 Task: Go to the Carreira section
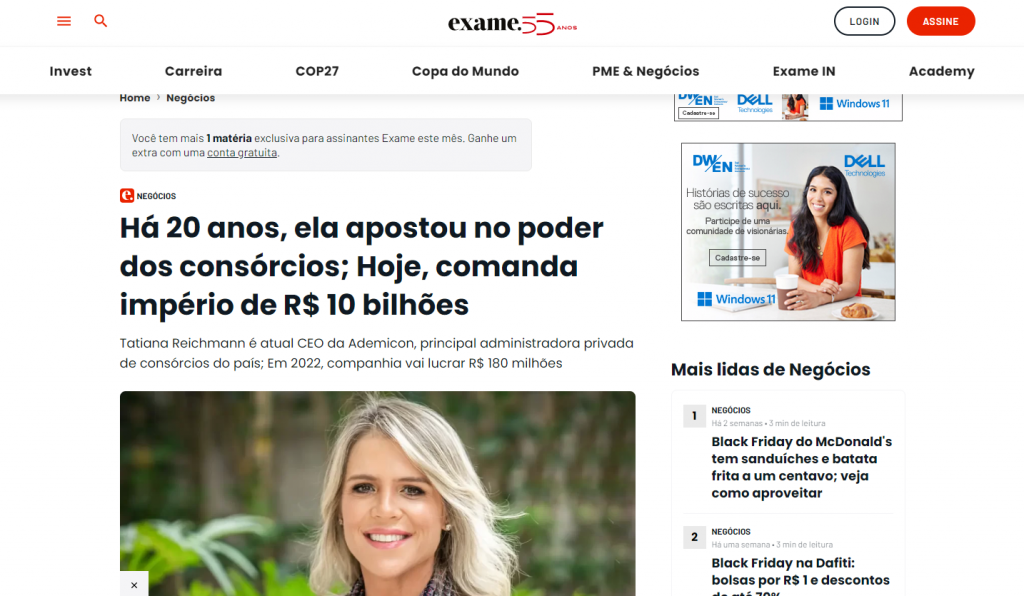click(x=193, y=71)
